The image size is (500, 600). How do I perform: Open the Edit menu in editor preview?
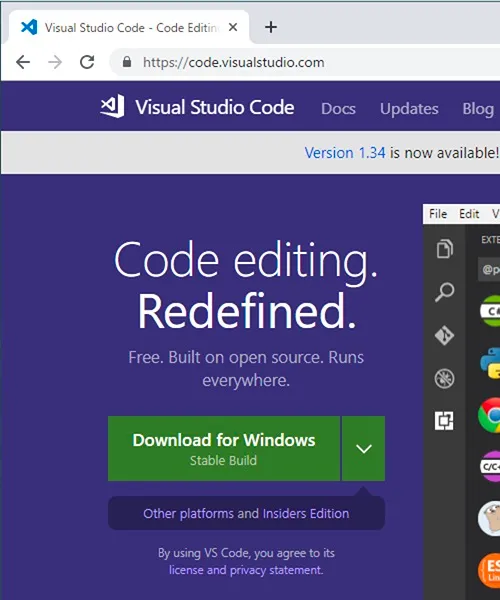pos(469,214)
